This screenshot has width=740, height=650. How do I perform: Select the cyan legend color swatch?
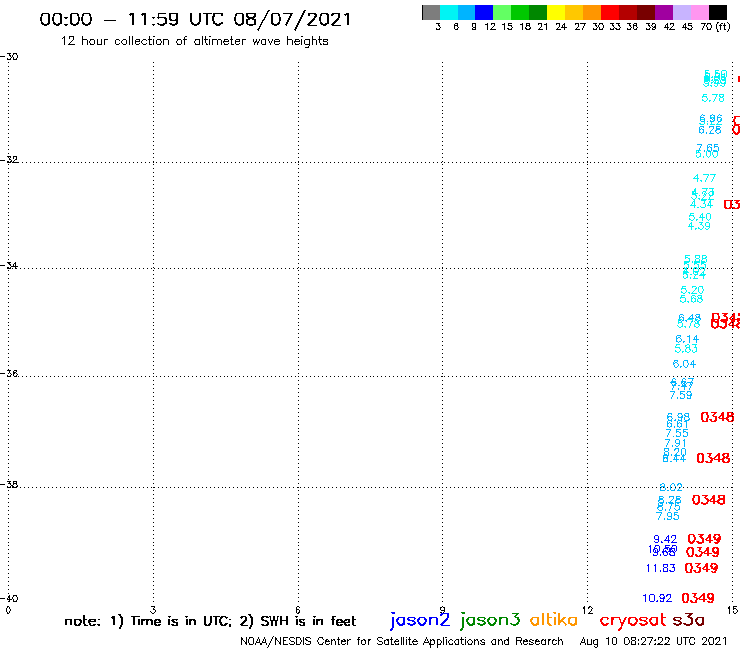point(449,12)
